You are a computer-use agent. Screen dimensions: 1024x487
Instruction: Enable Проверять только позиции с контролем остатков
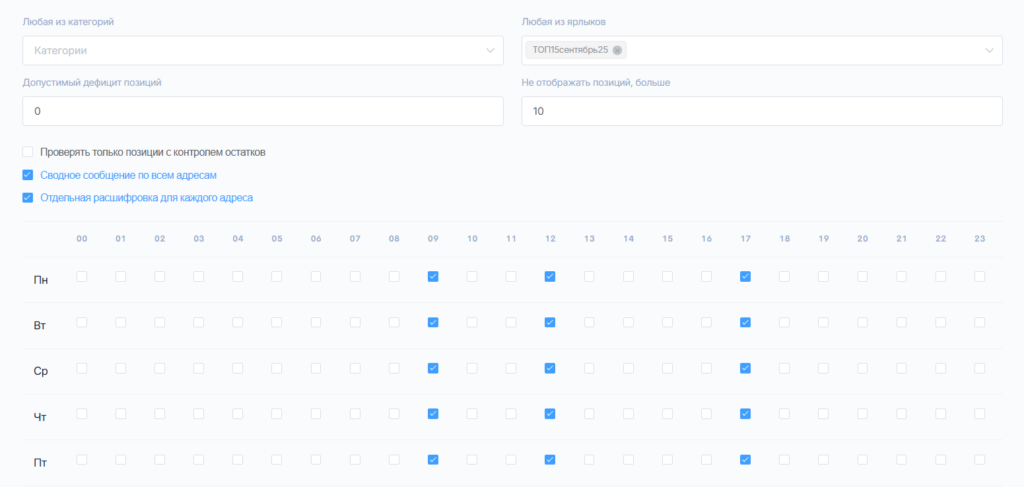pyautogui.click(x=28, y=152)
